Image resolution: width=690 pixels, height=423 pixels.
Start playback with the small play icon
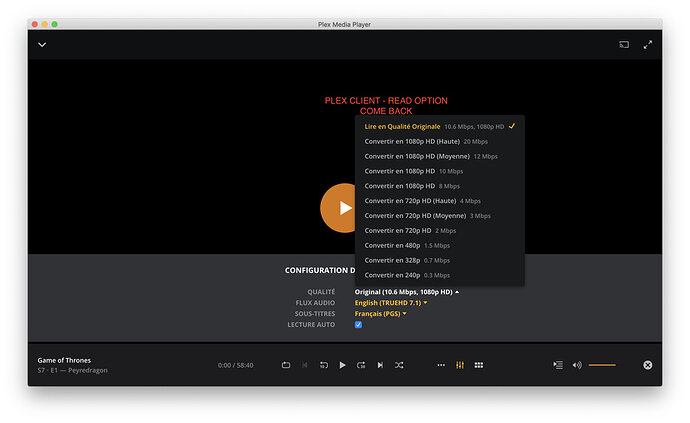point(342,365)
